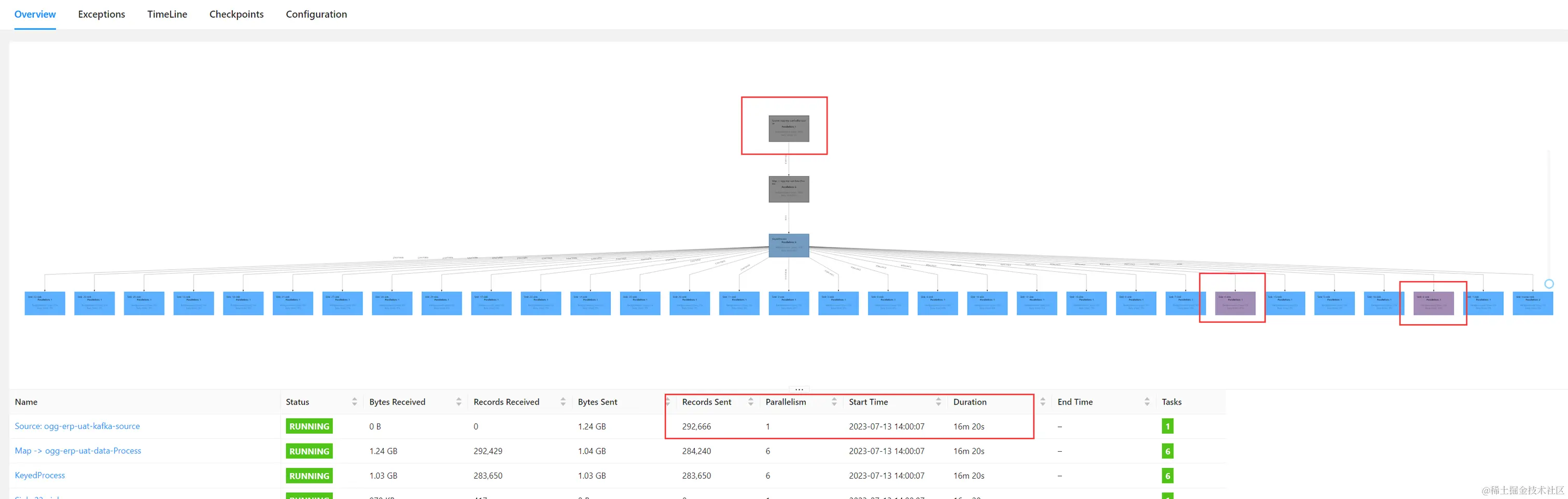The image size is (1568, 499).
Task: Open the KeyedProcess vertex link
Action: click(39, 475)
